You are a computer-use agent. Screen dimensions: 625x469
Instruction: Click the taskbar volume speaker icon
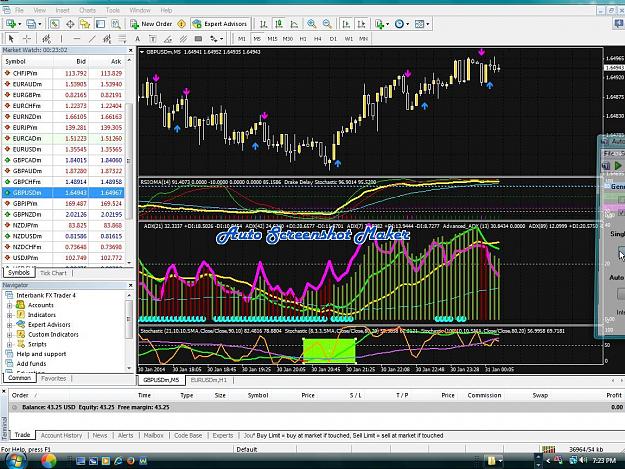tap(583, 461)
